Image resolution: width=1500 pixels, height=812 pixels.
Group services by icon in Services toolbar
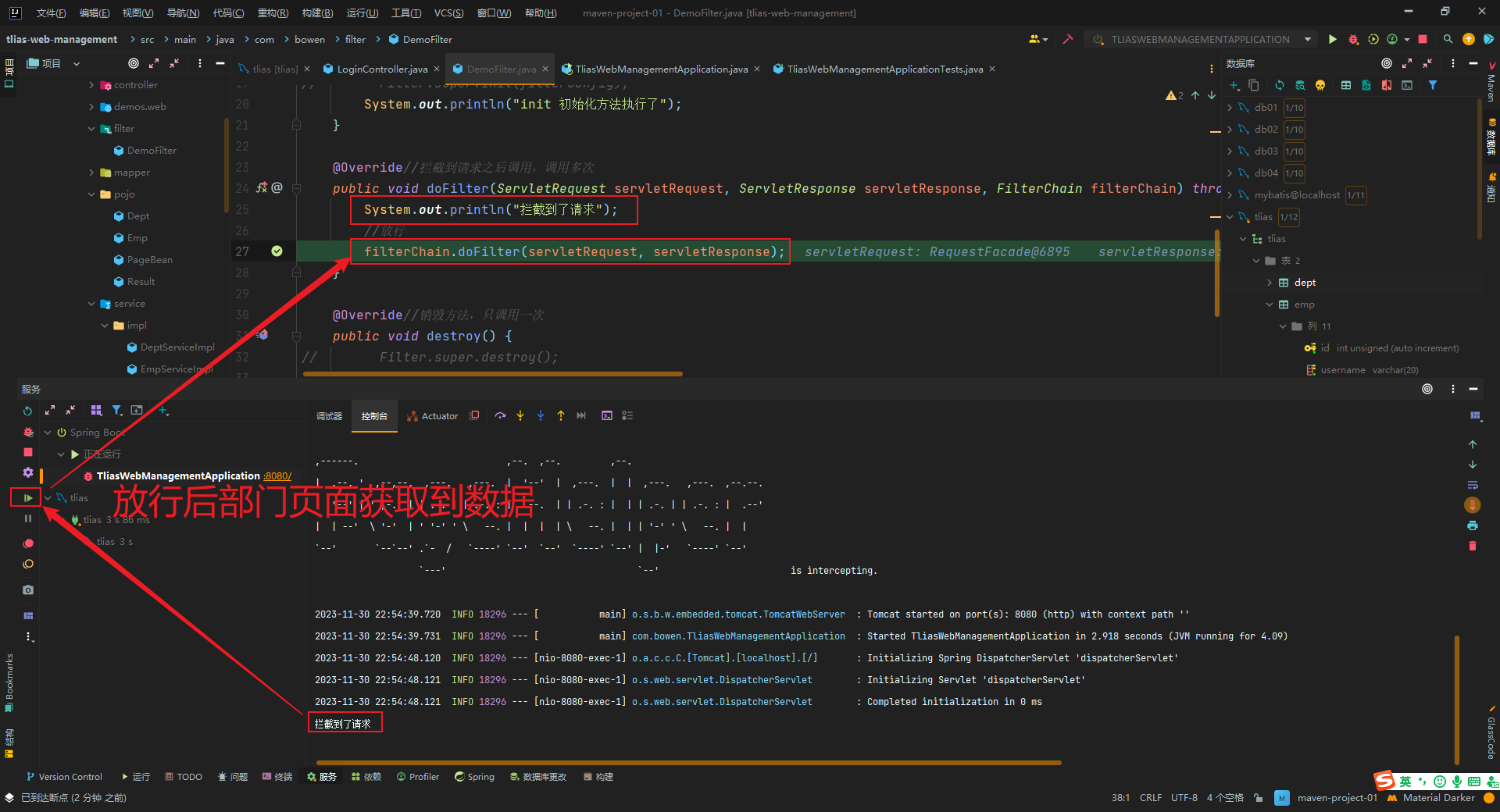pos(96,410)
